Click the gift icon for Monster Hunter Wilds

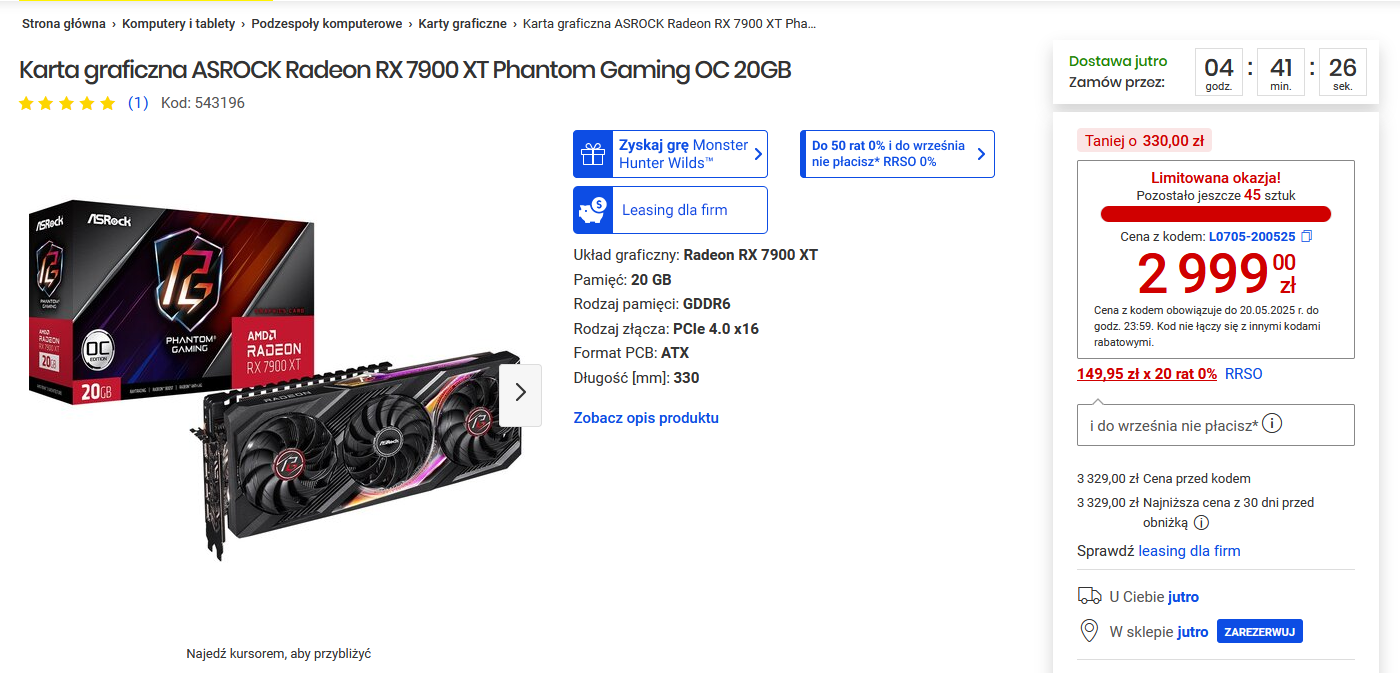(x=594, y=154)
